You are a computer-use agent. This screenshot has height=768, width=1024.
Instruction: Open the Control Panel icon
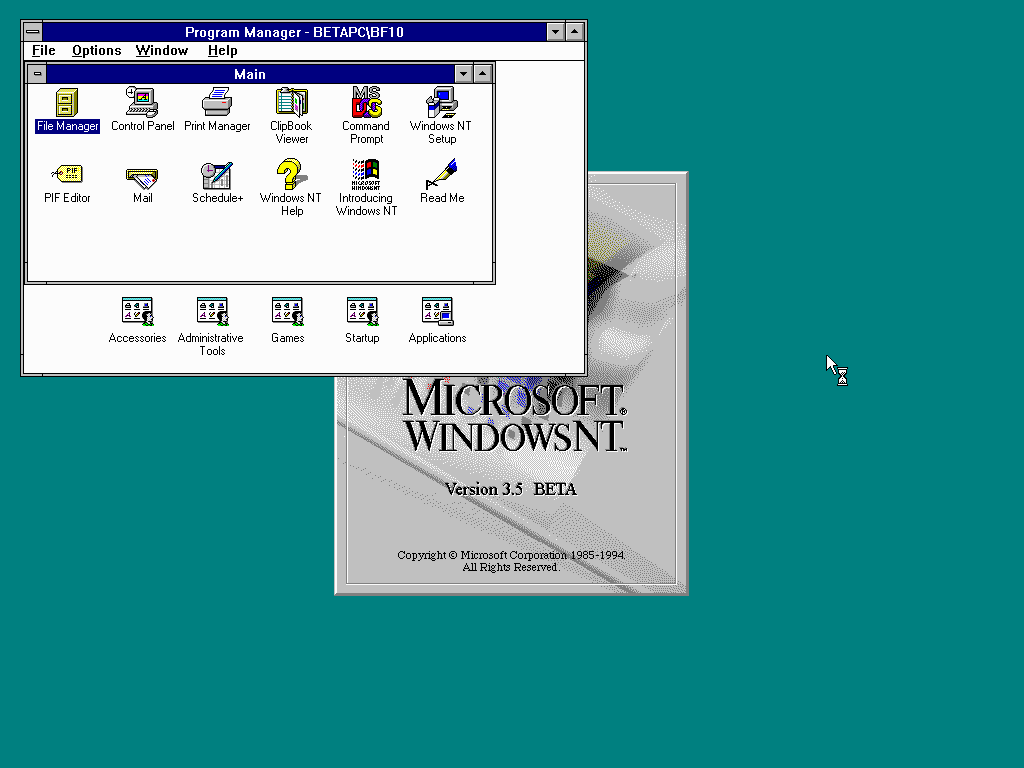point(142,103)
